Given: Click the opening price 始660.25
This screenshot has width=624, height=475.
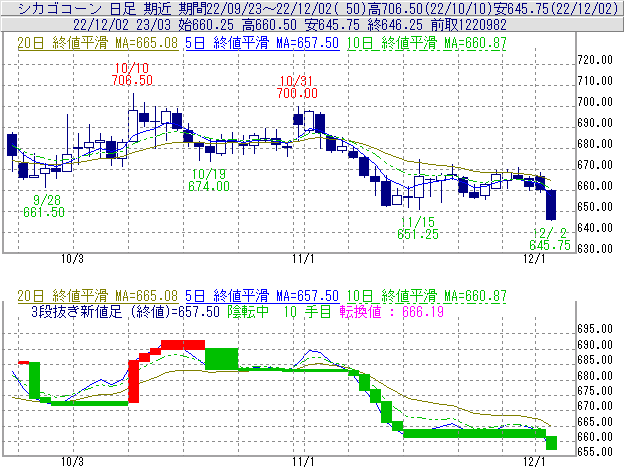Looking at the screenshot, I should pos(206,25).
